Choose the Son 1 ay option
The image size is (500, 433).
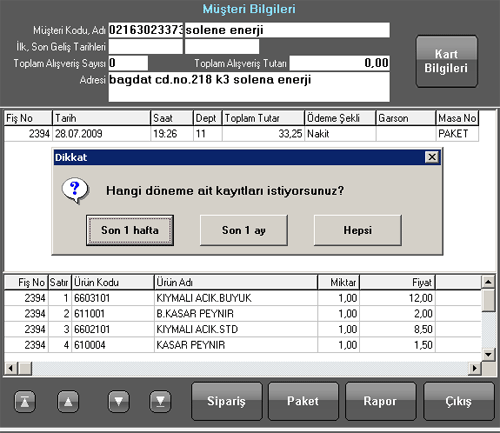tap(244, 230)
